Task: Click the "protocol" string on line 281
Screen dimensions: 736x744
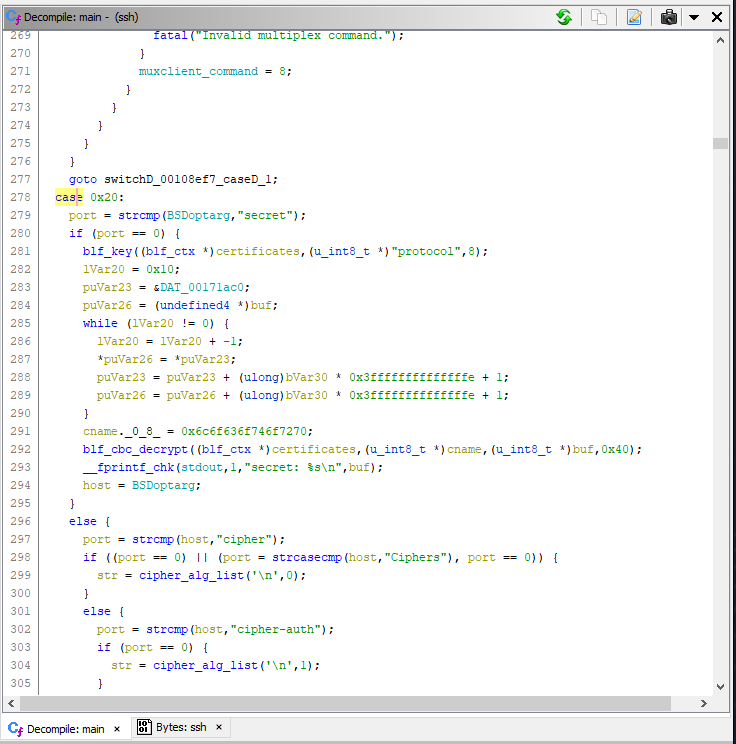Action: 426,251
